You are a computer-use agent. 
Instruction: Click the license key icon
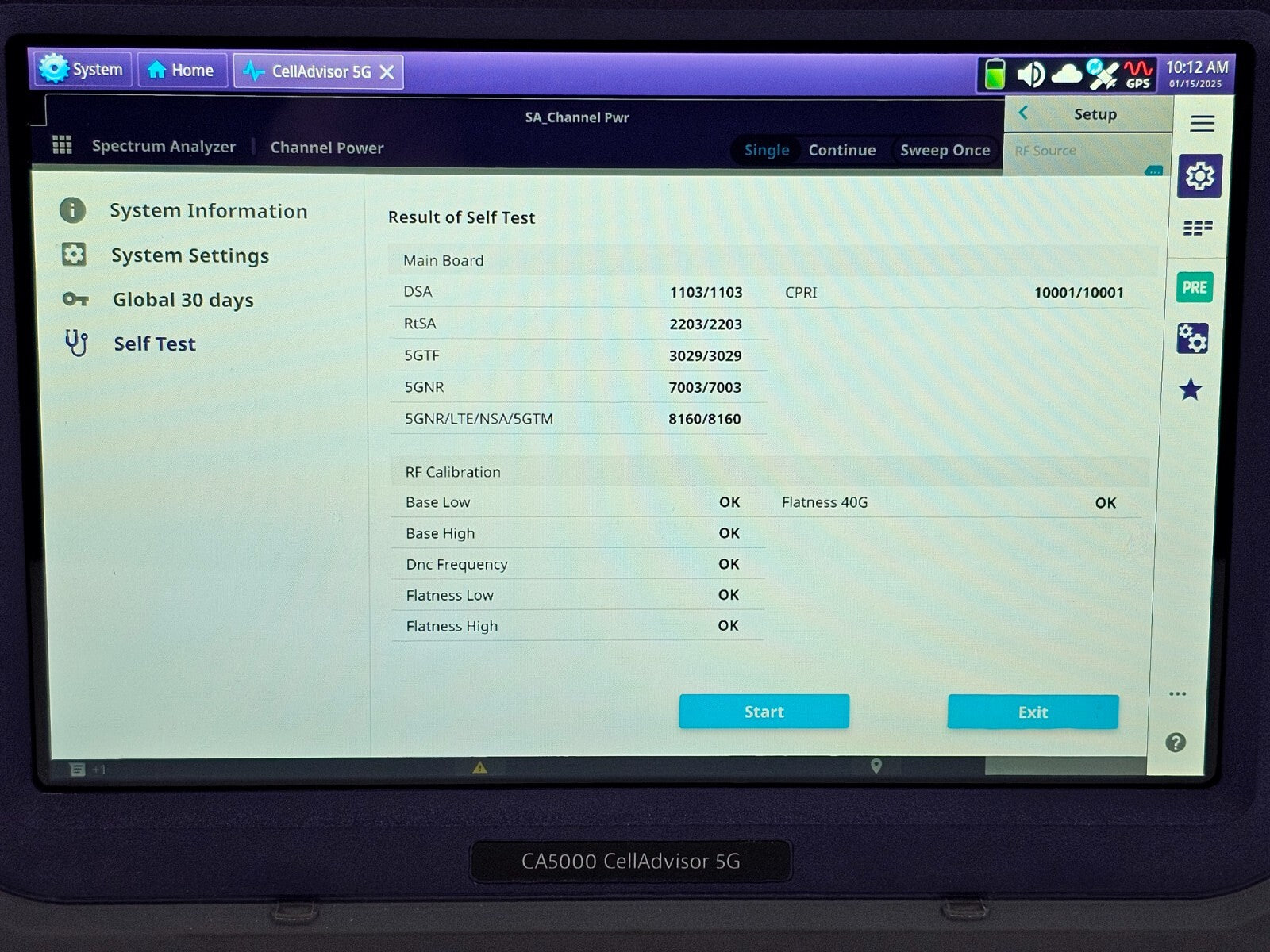tap(75, 299)
